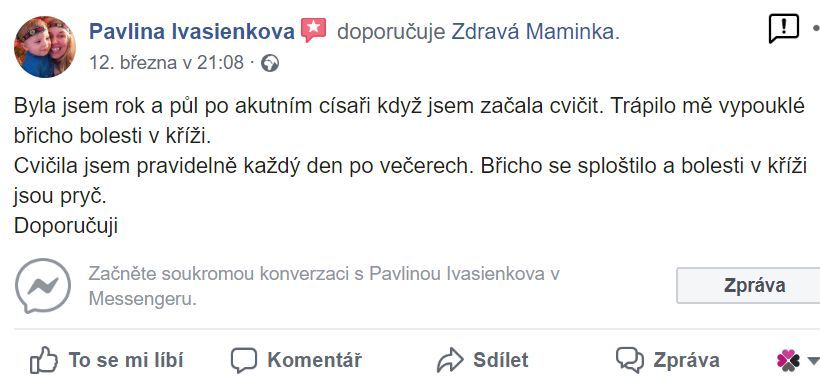Image resolution: width=820 pixels, height=377 pixels.
Task: Open the Zdravá Maminka page link
Action: click(x=532, y=32)
